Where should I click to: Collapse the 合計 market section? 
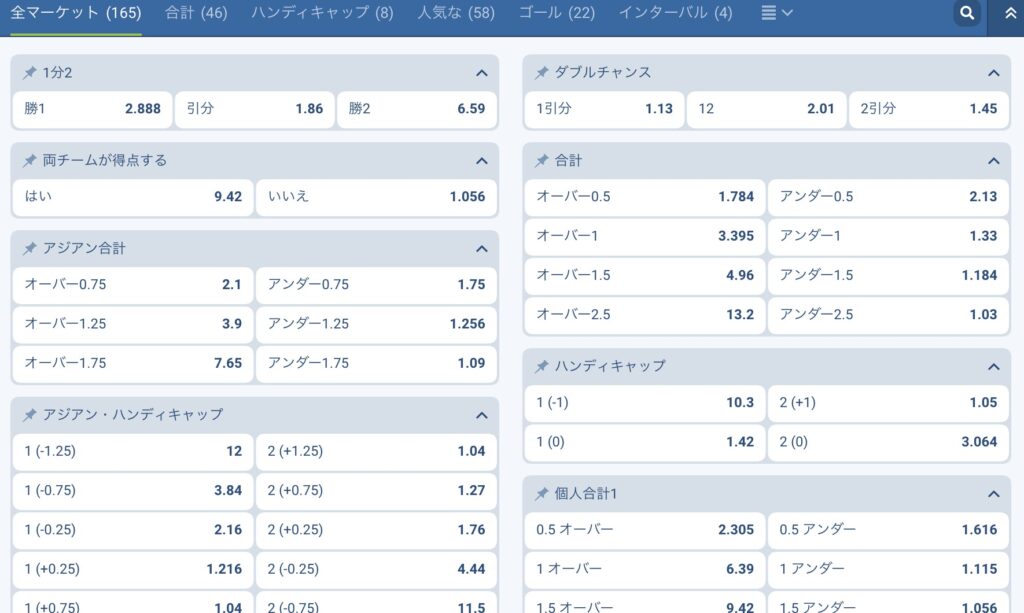[x=993, y=161]
